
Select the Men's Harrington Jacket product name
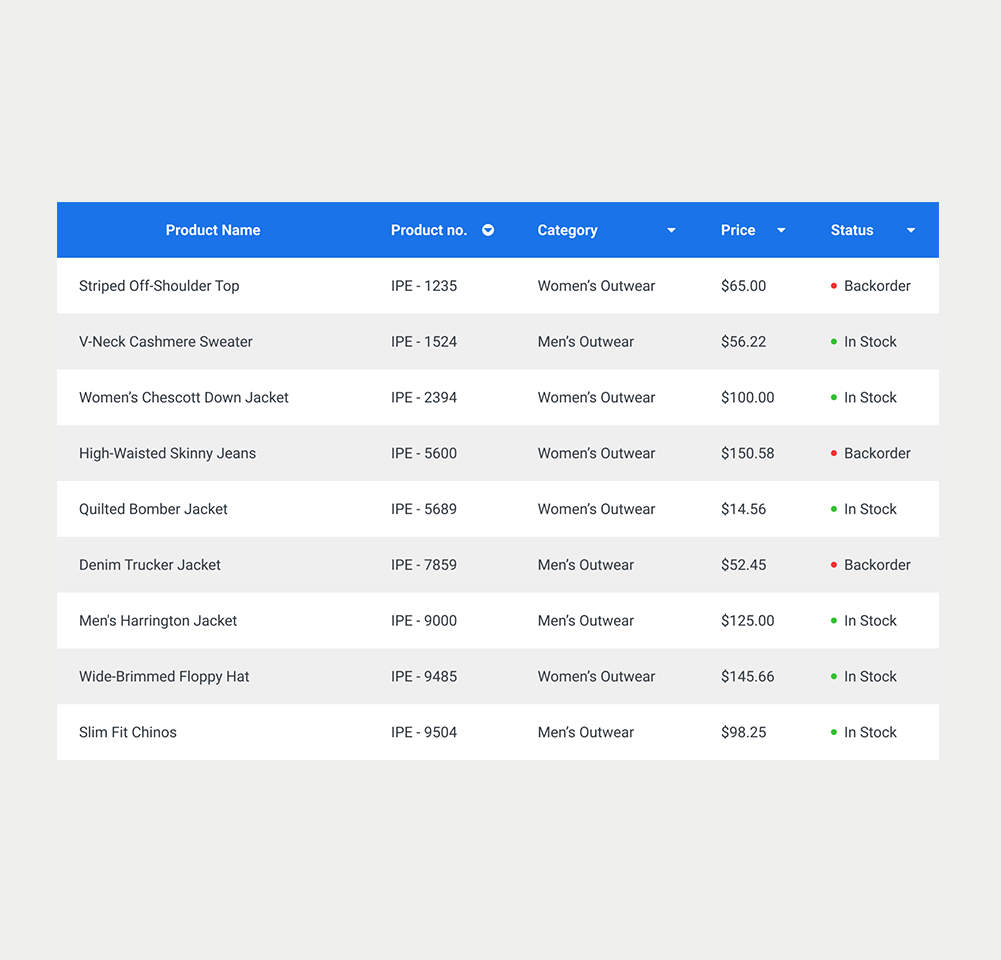point(158,621)
